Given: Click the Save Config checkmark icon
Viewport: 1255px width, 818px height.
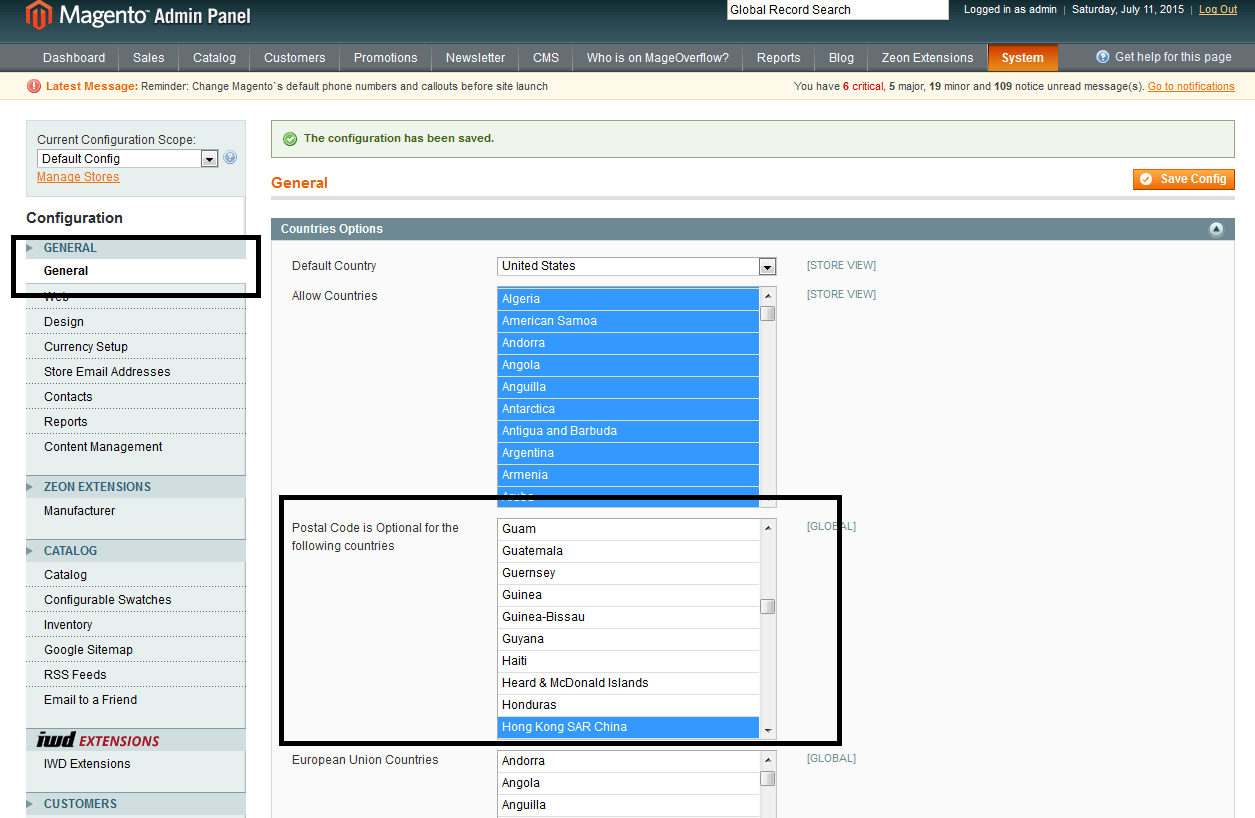Looking at the screenshot, I should pyautogui.click(x=1145, y=179).
